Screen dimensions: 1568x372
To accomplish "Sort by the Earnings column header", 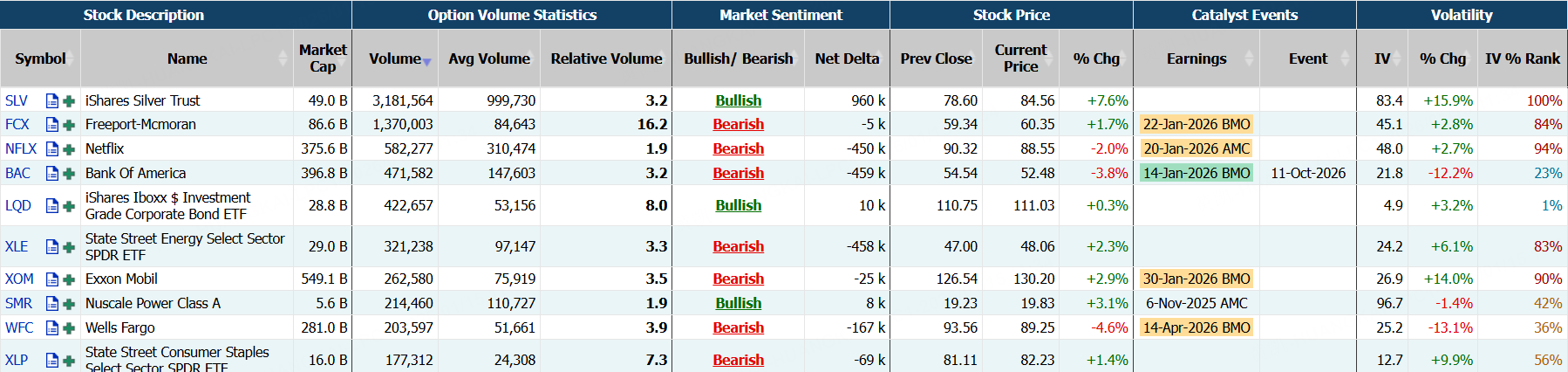I will (1196, 59).
